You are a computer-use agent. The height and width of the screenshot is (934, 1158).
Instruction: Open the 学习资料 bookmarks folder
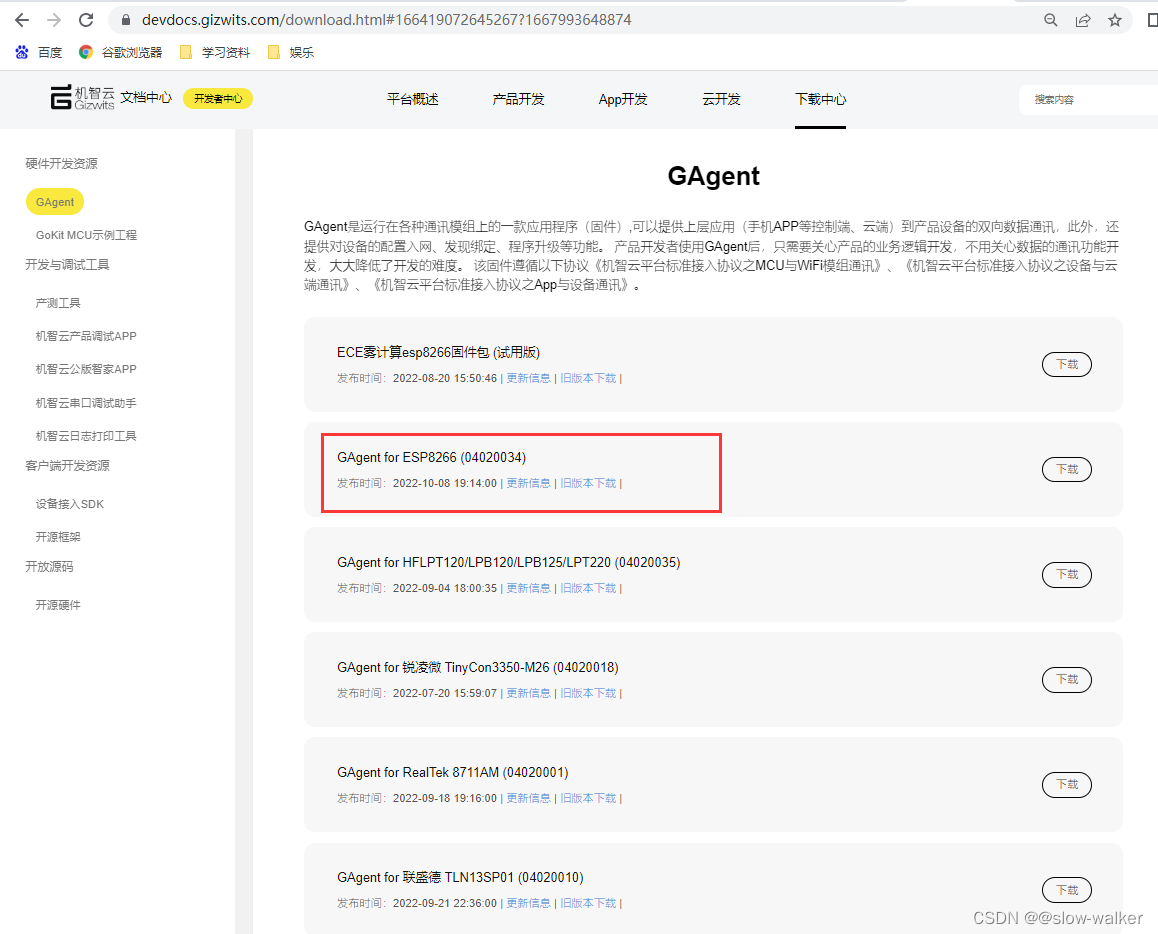click(215, 52)
